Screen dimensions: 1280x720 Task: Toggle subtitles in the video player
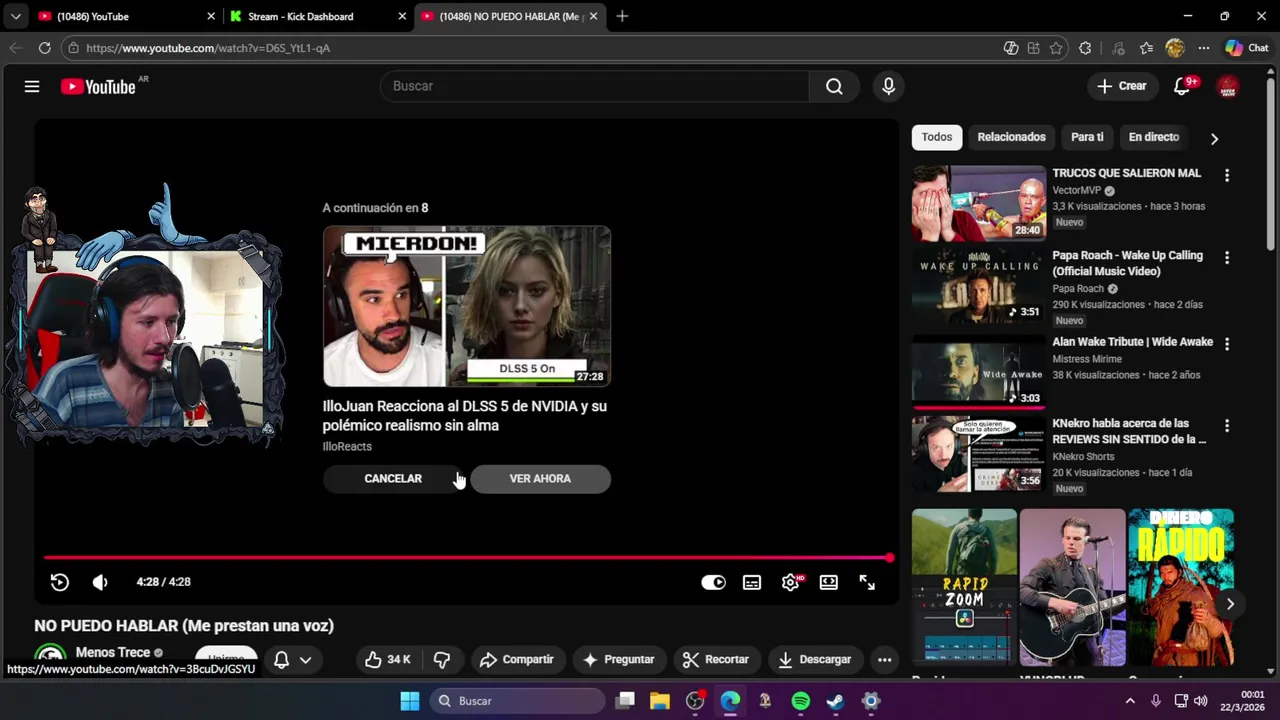point(752,582)
